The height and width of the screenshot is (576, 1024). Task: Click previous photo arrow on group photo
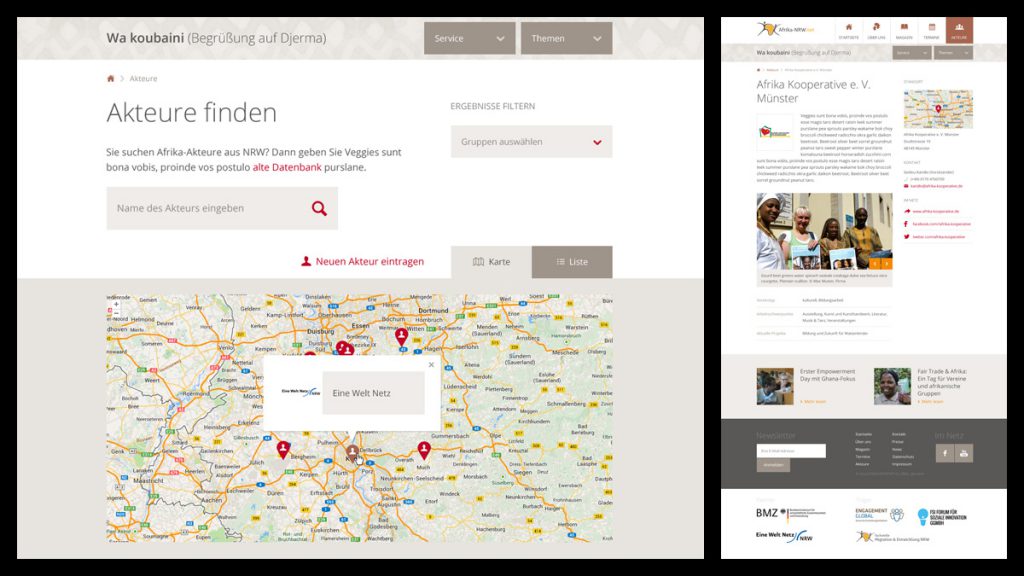[874, 264]
